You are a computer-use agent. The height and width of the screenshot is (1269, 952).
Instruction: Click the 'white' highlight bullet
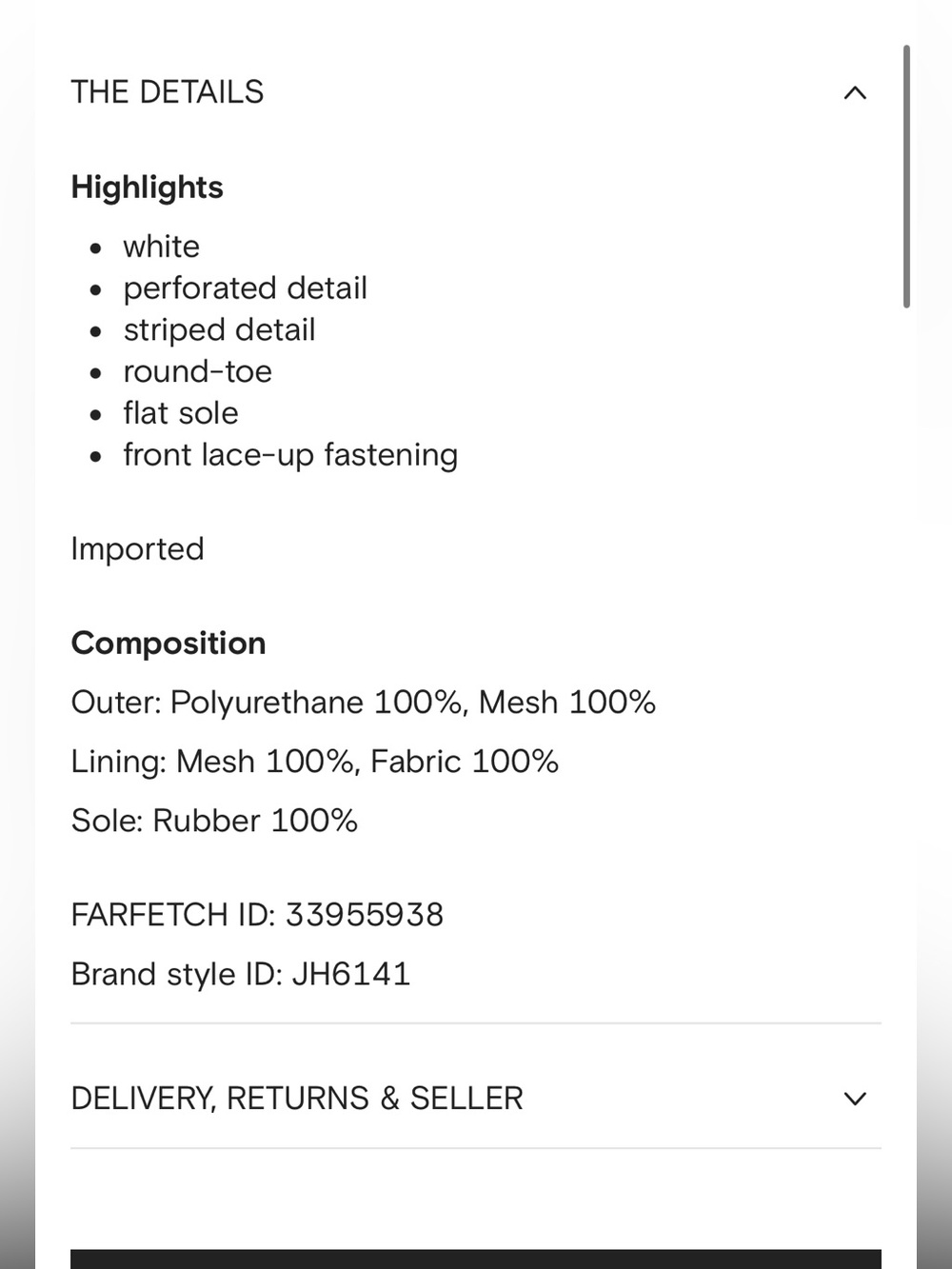pos(161,247)
